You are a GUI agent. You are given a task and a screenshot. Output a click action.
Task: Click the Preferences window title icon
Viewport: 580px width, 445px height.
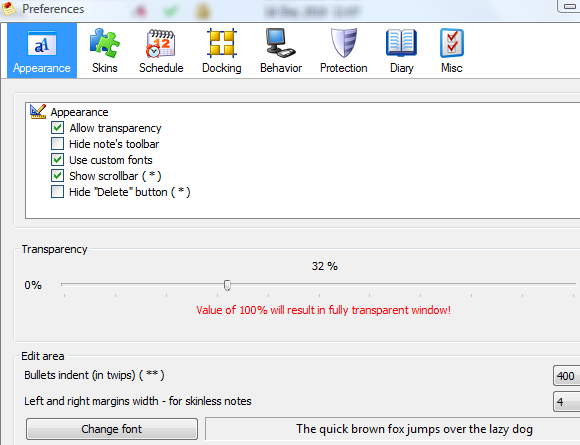9,8
